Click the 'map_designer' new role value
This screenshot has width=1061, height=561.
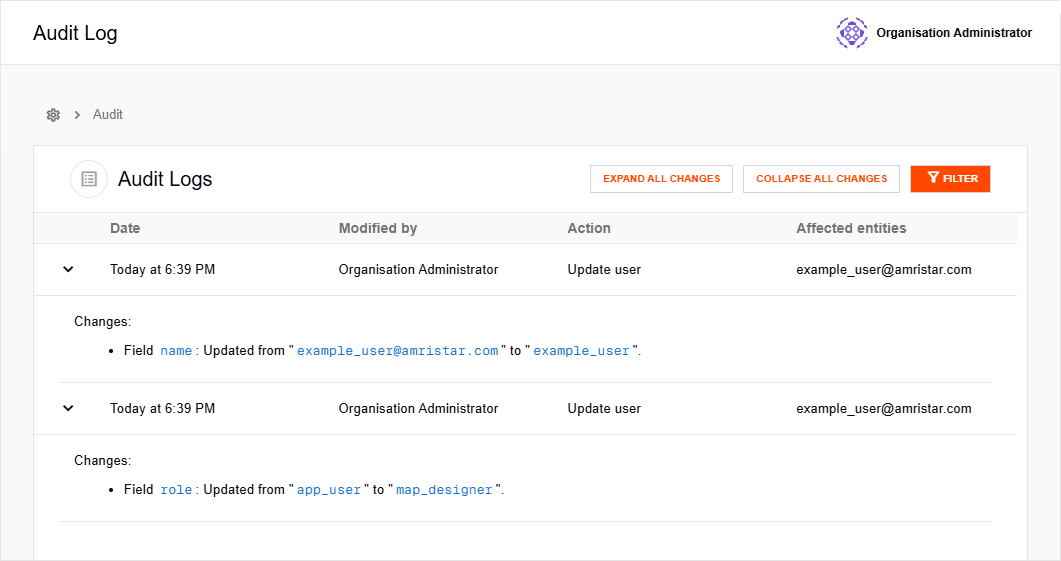tap(444, 489)
